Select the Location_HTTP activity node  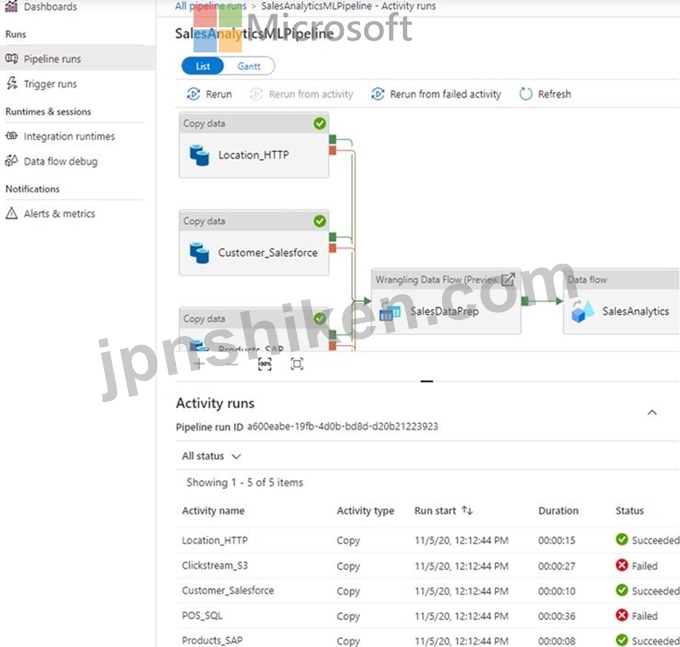tap(254, 145)
